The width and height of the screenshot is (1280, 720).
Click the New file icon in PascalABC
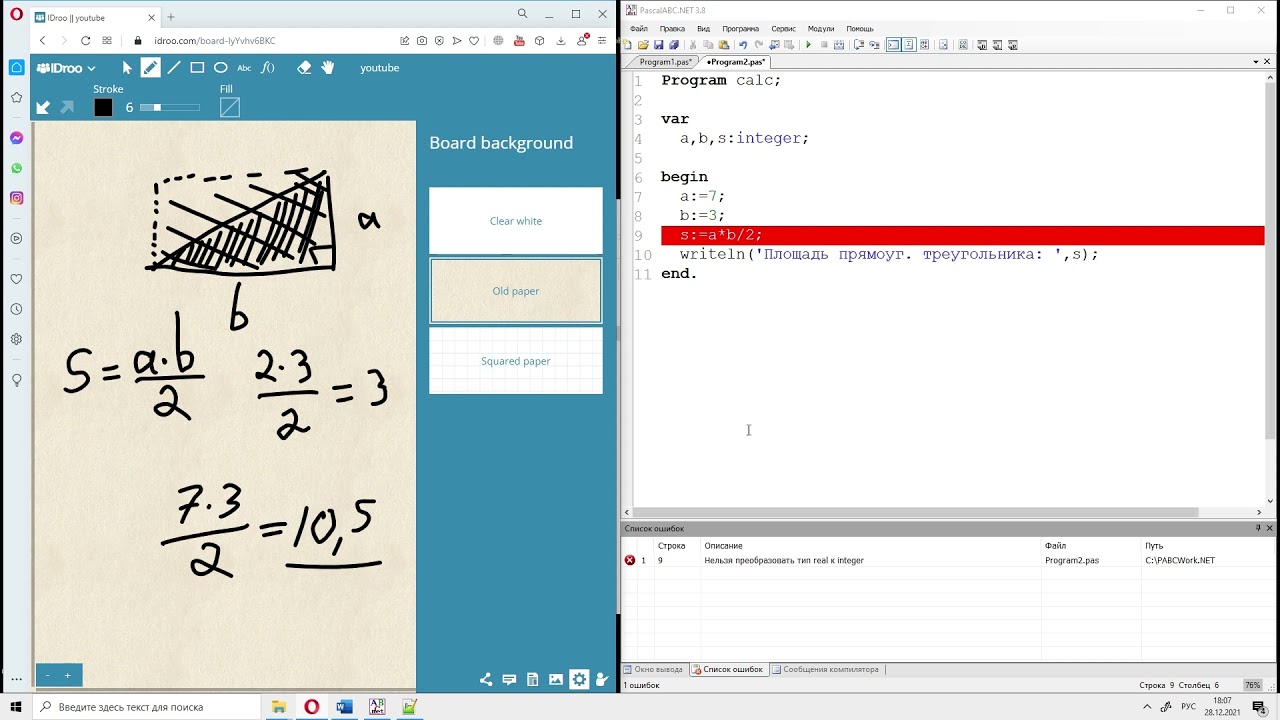[x=628, y=45]
